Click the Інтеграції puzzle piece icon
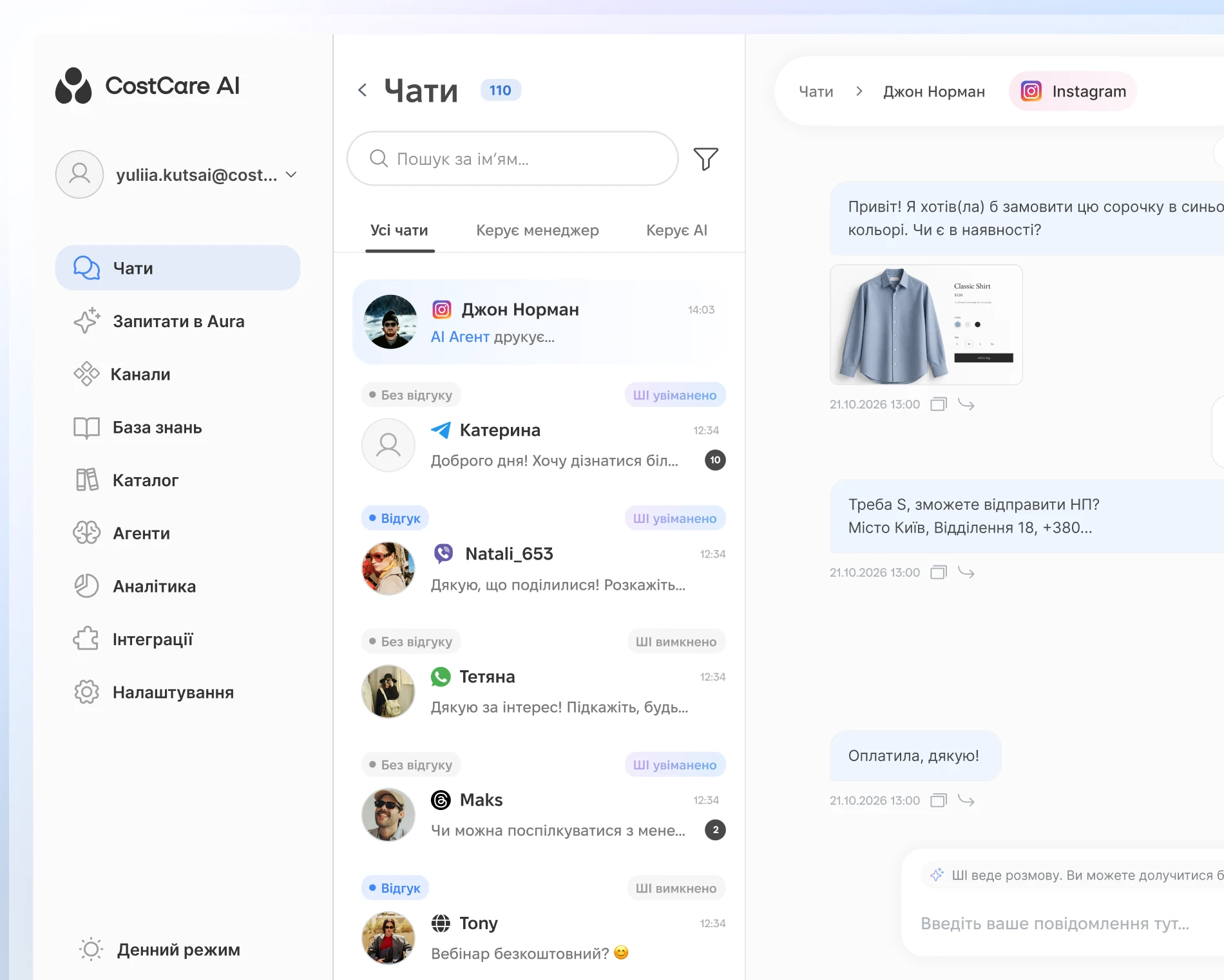 point(86,639)
